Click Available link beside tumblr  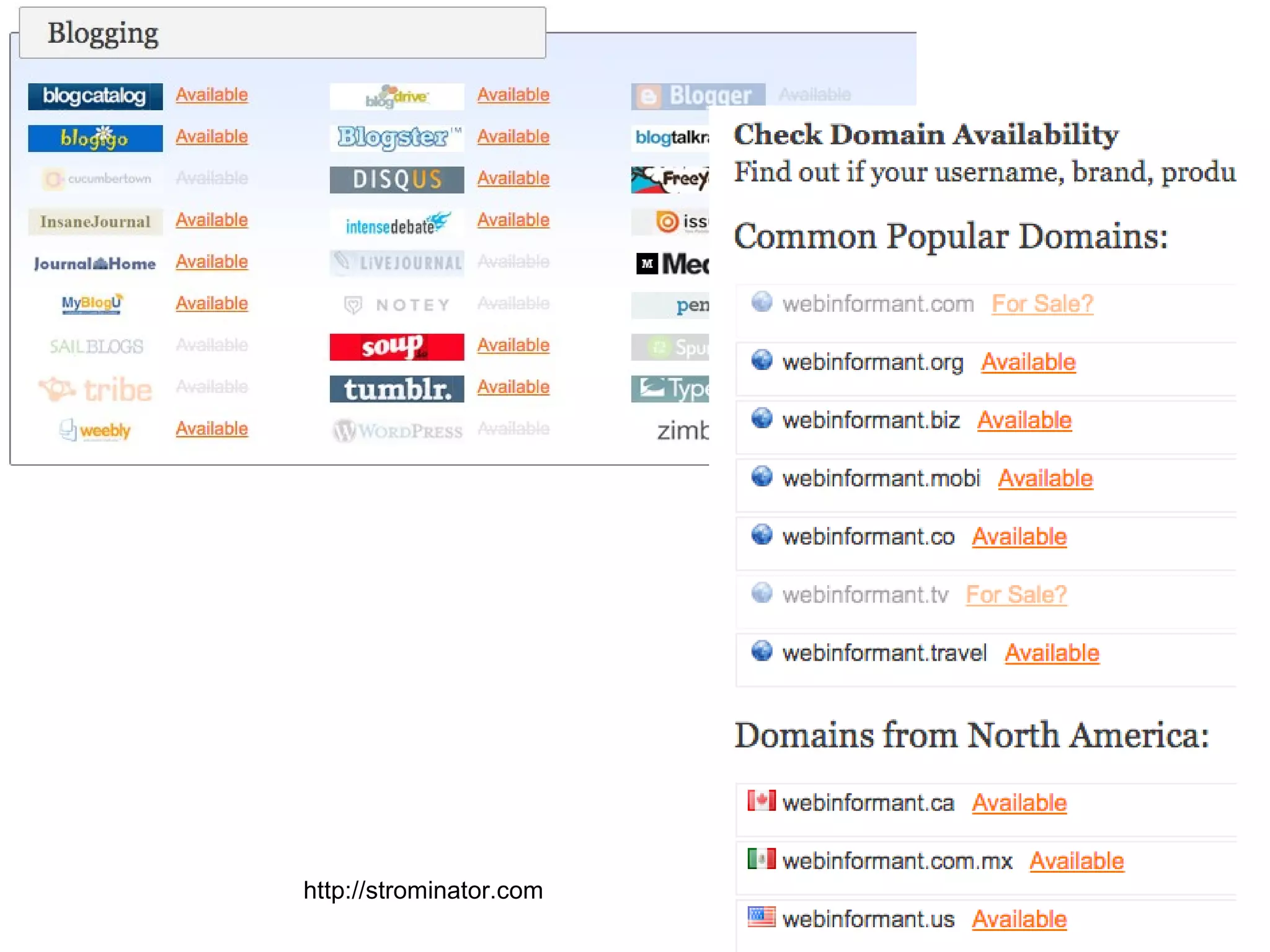[x=513, y=387]
